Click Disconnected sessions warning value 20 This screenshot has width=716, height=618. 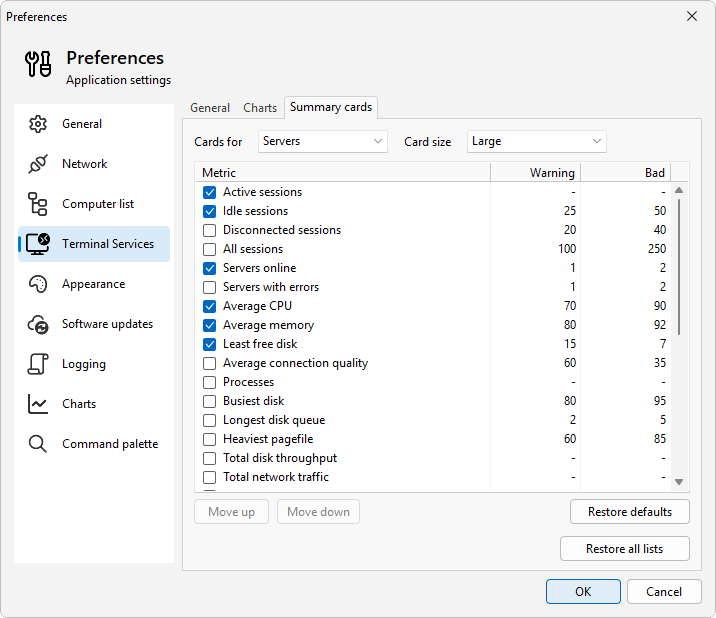click(569, 230)
